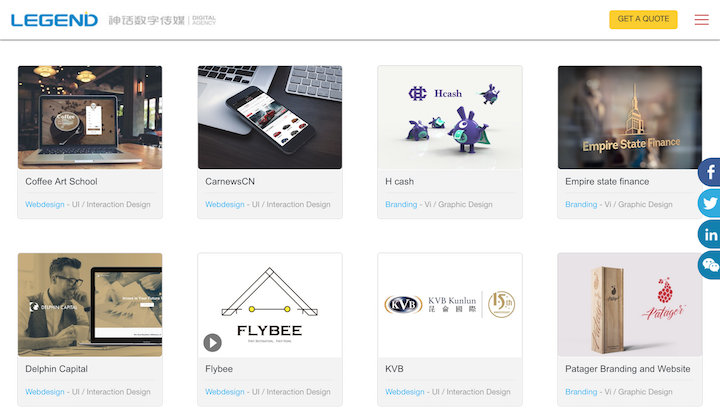Screen dimensions: 720x410
Task: Open the CarnewsCN project thumbnail
Action: pyautogui.click(x=270, y=118)
